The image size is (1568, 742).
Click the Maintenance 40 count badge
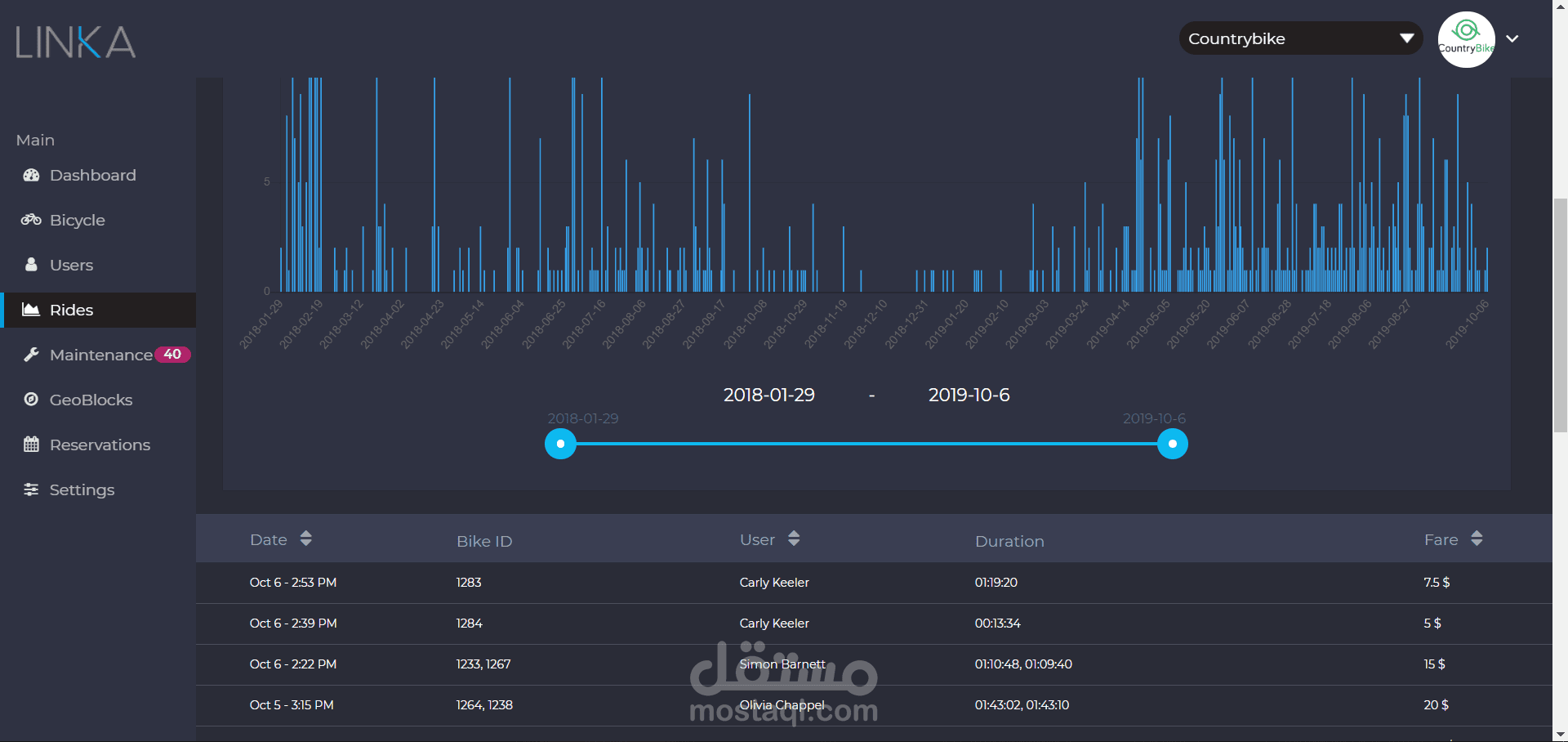click(172, 355)
